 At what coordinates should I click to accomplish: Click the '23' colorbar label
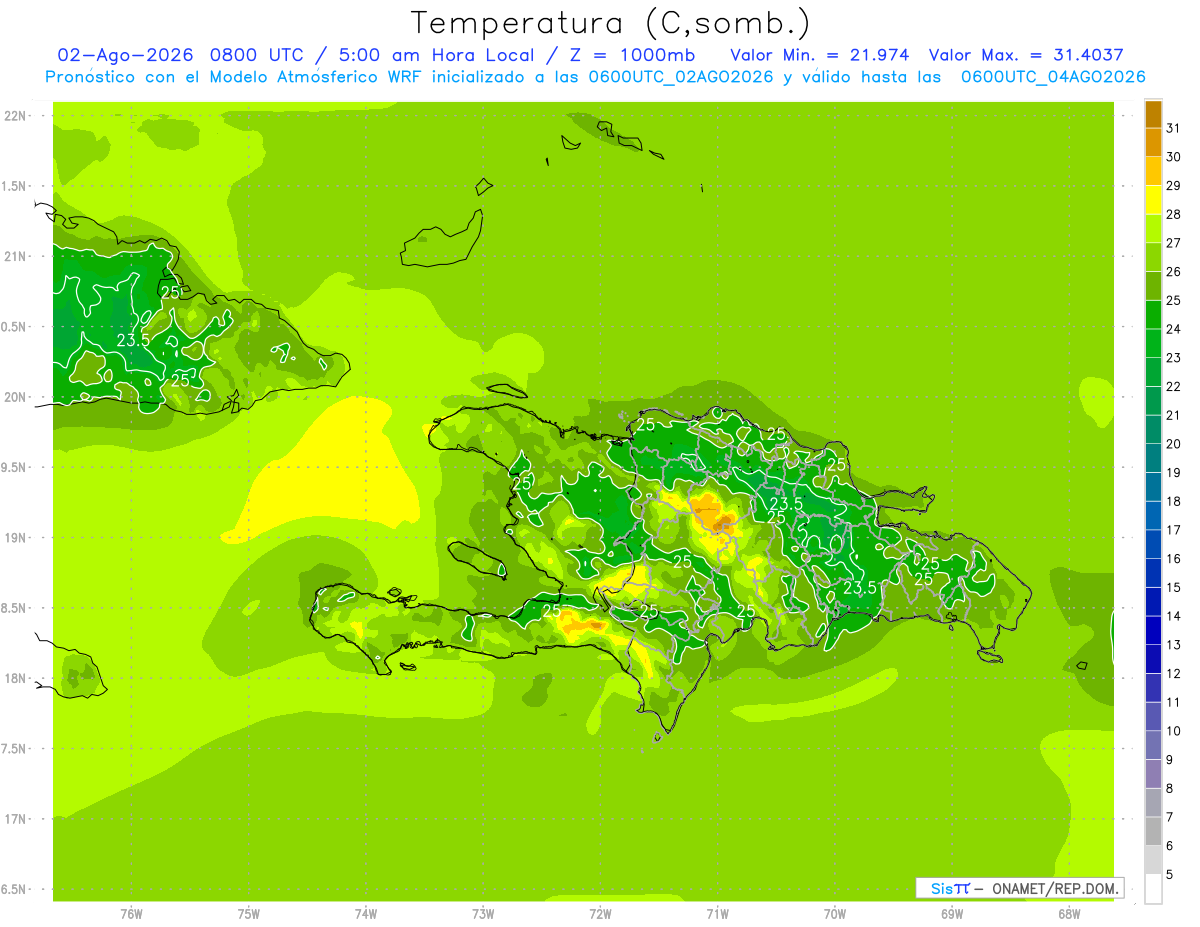1173,358
